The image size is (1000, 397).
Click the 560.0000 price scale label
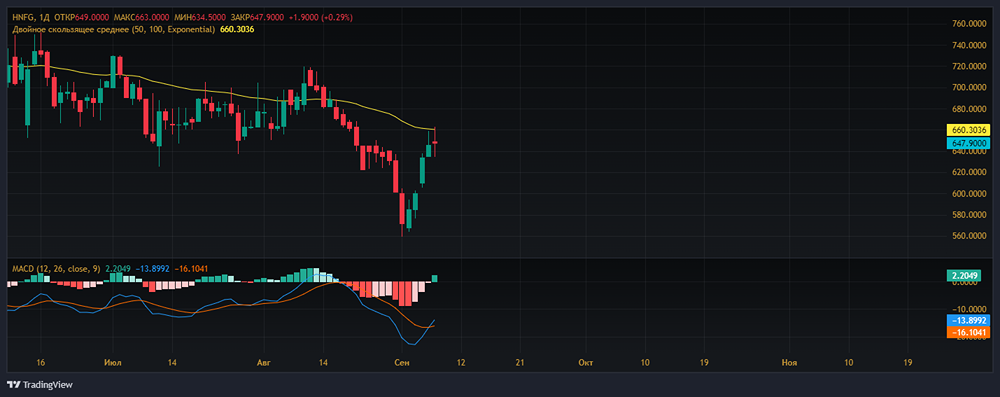click(x=970, y=236)
